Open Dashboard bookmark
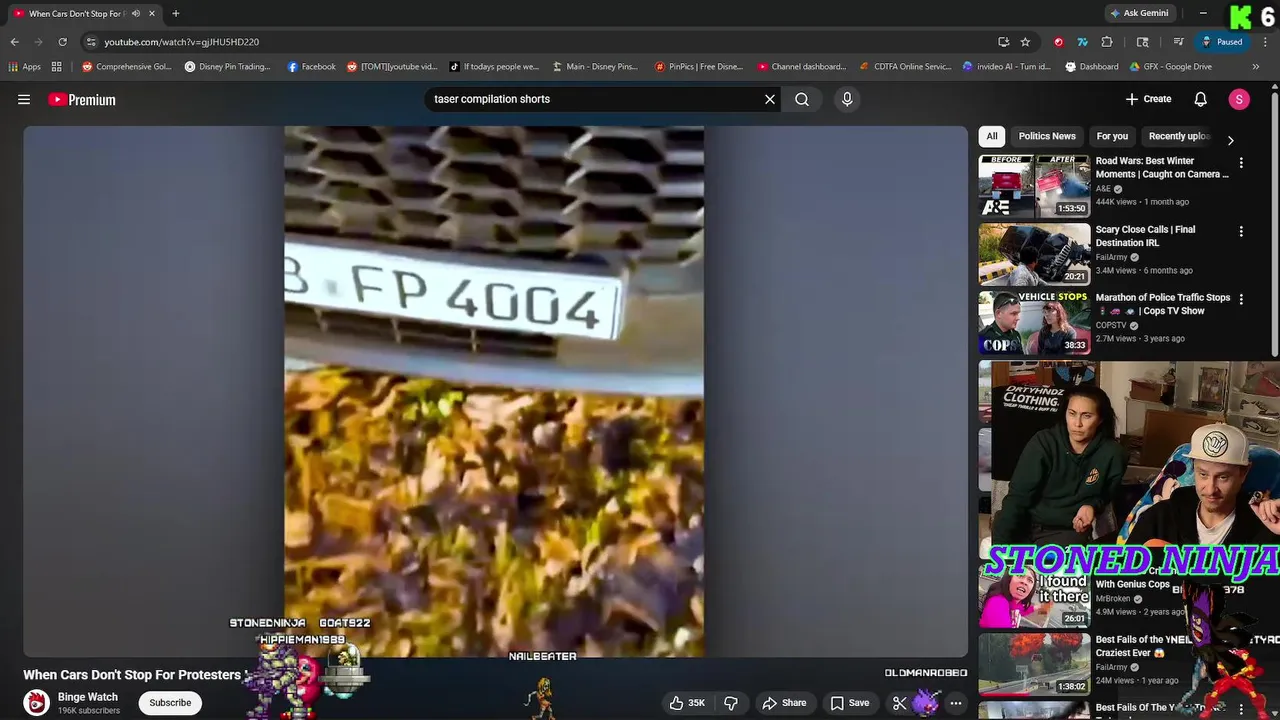The height and width of the screenshot is (720, 1280). pyautogui.click(x=1092, y=67)
